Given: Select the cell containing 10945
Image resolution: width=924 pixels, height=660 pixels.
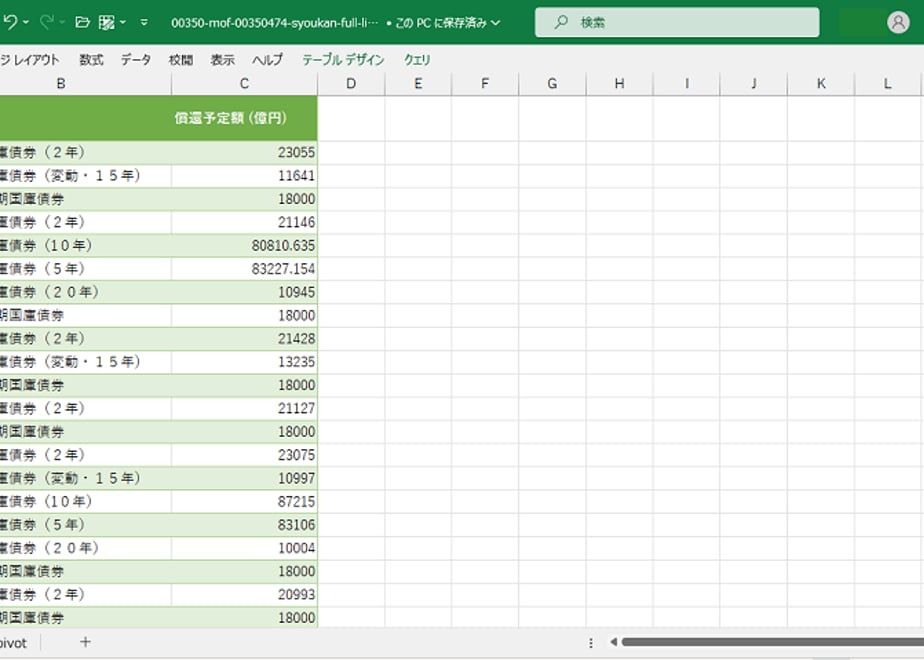Looking at the screenshot, I should tap(245, 292).
